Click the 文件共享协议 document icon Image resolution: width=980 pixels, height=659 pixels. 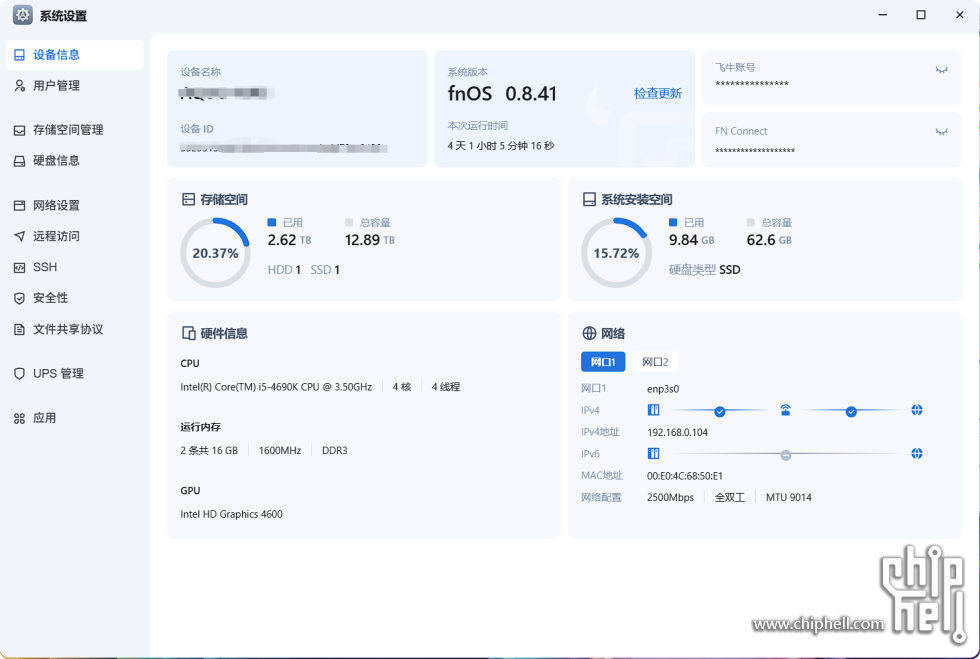(x=19, y=330)
